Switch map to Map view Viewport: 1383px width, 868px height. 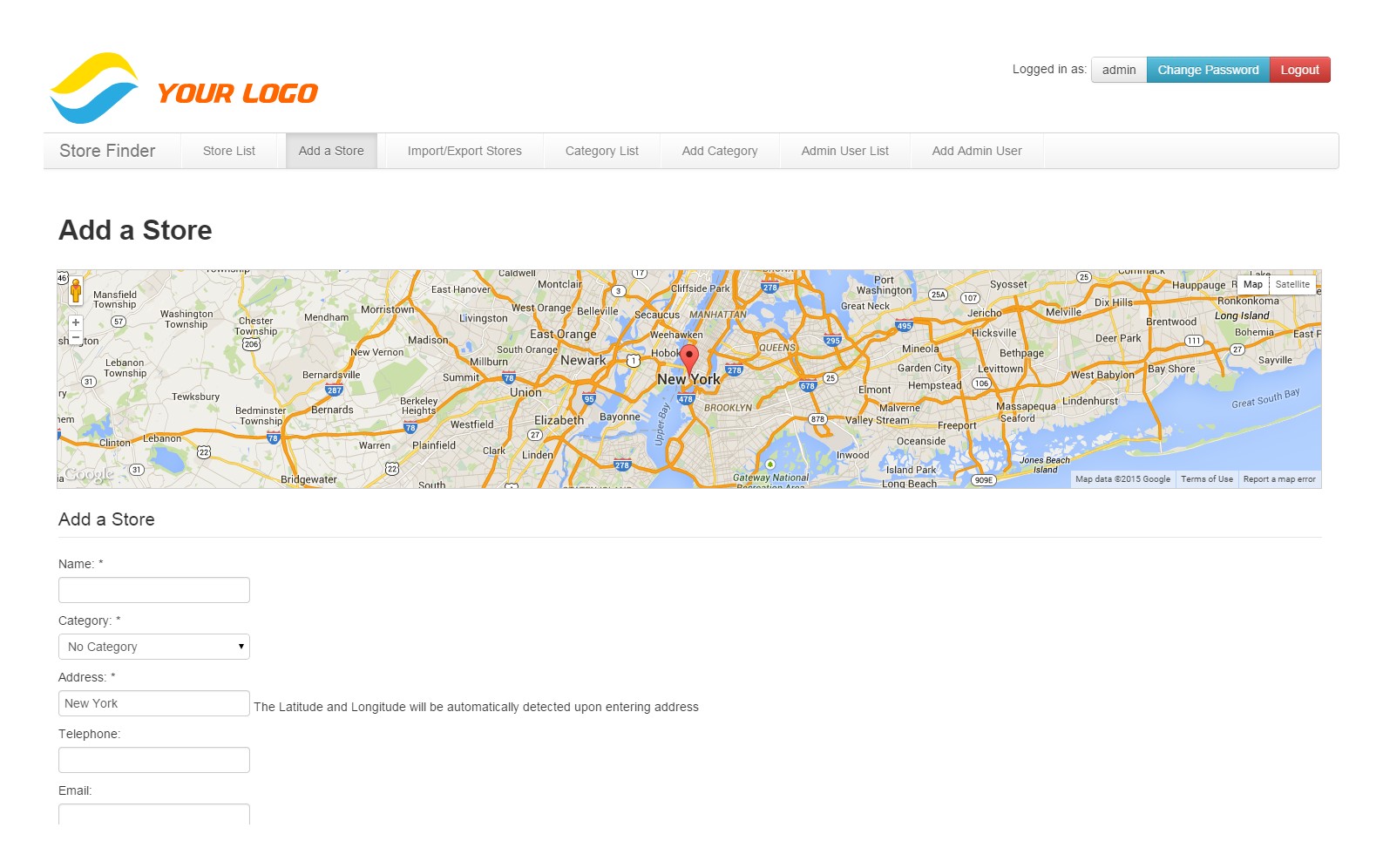click(1253, 285)
